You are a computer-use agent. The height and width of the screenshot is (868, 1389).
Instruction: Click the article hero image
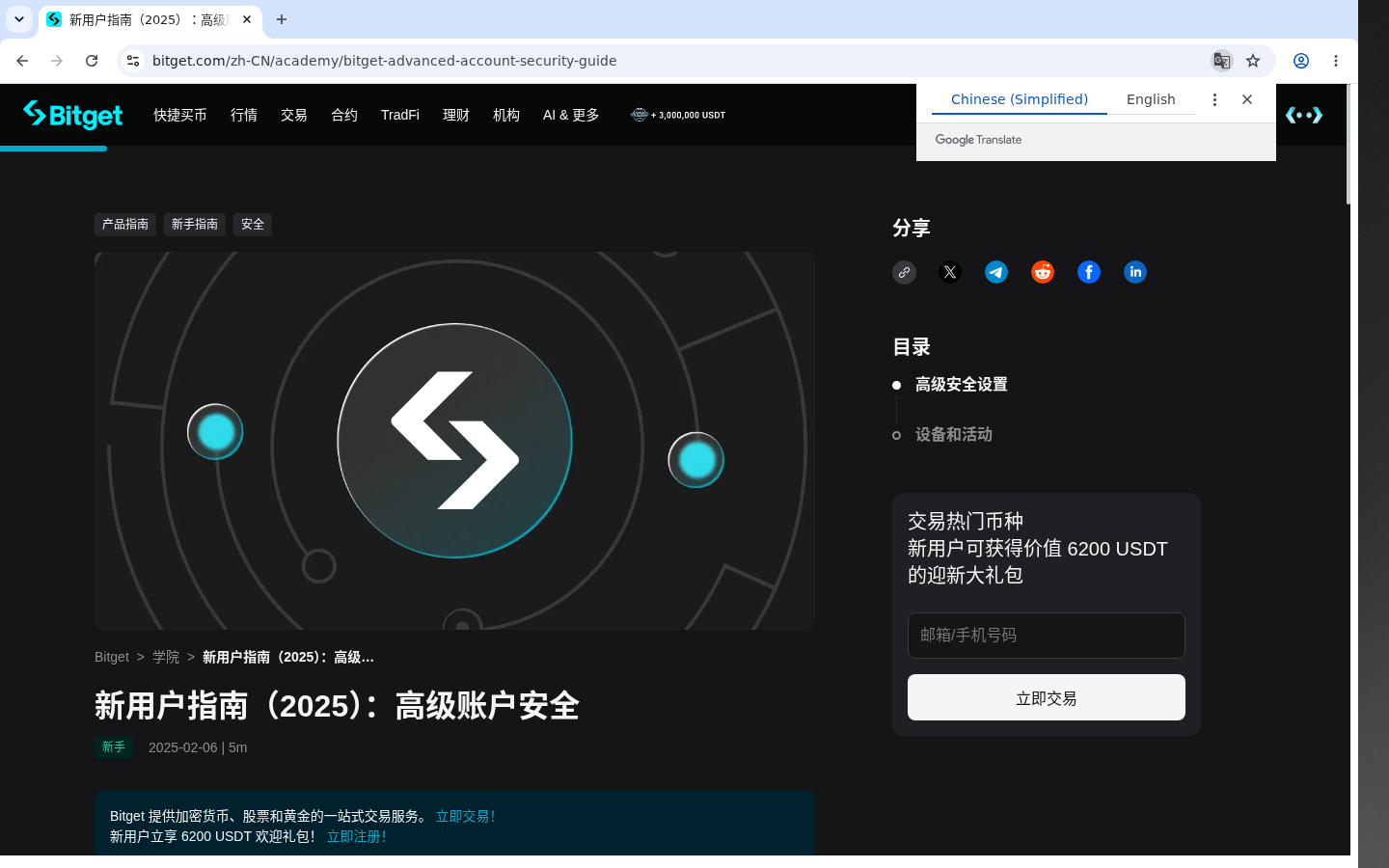pyautogui.click(x=454, y=441)
